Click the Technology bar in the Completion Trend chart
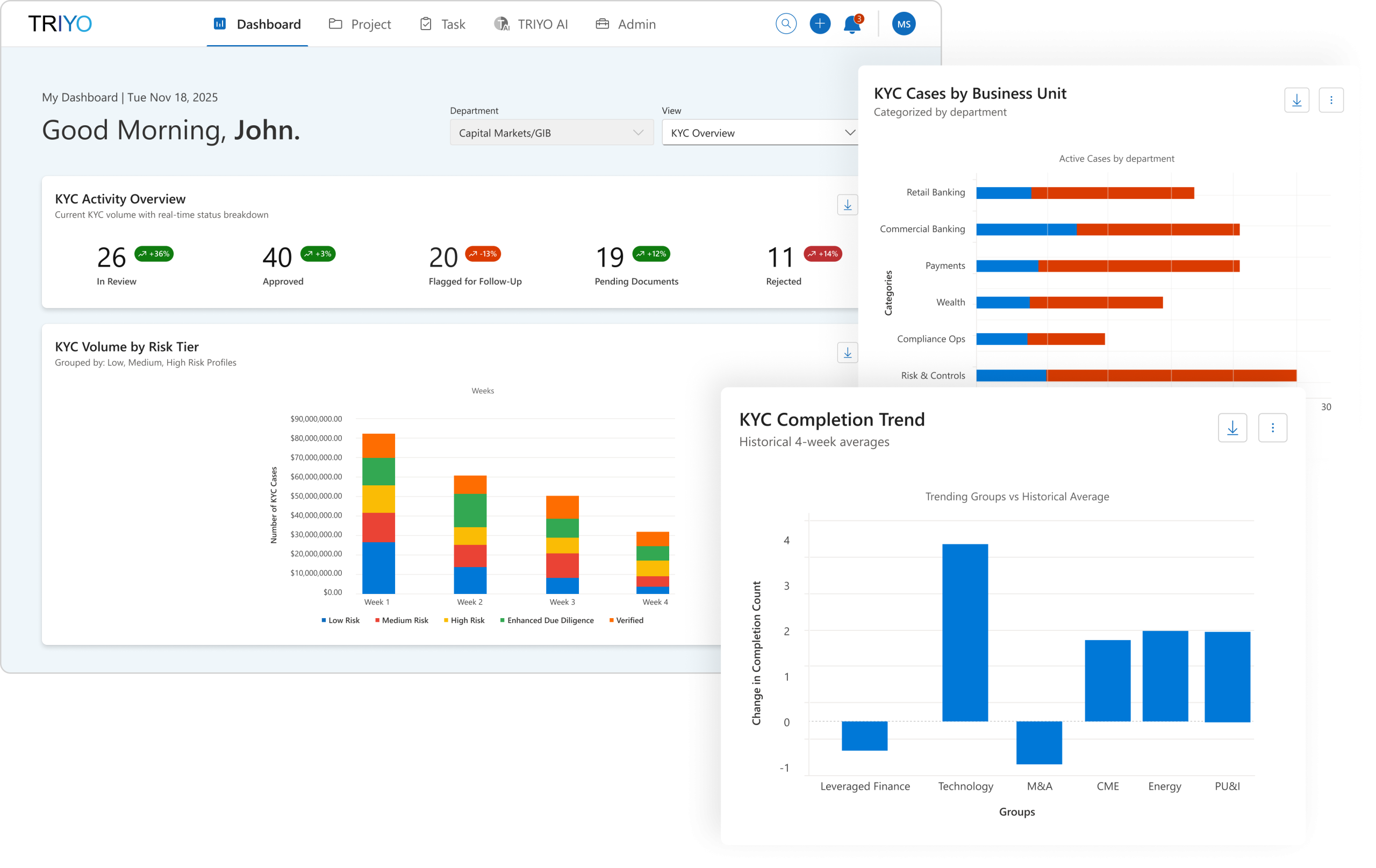Viewport: 1376px width, 868px height. pyautogui.click(x=965, y=632)
